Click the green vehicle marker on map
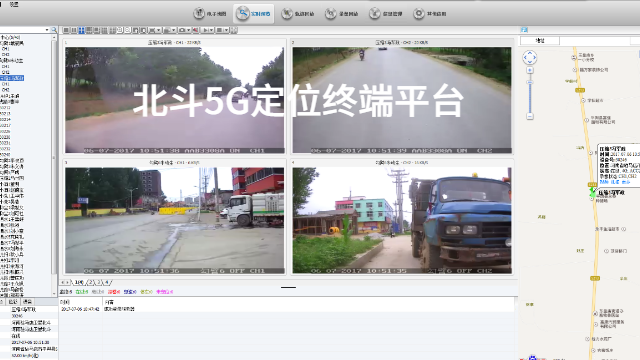 click(x=593, y=191)
